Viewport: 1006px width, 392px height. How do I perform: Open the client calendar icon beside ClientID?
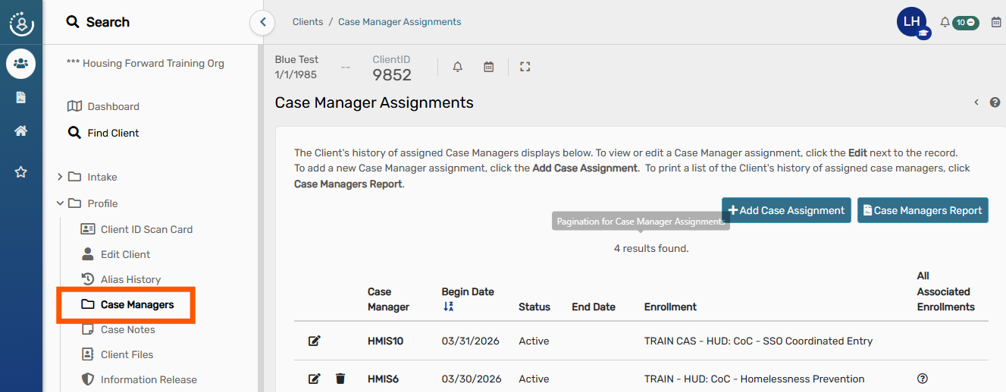pos(489,67)
